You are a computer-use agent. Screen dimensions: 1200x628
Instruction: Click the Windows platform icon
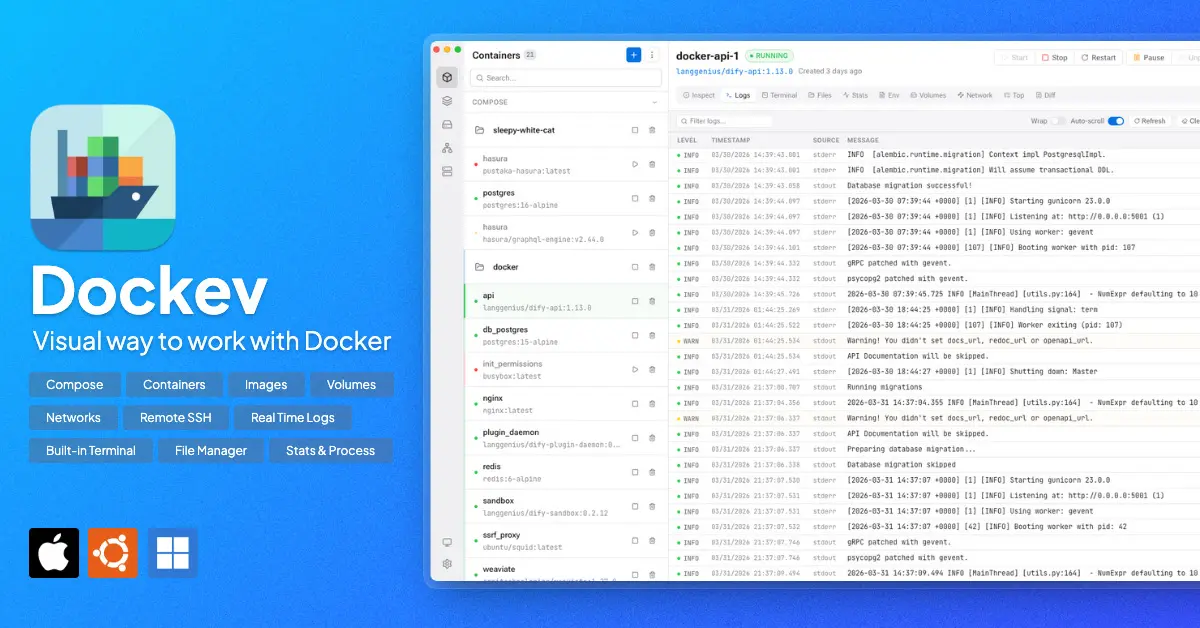click(x=173, y=553)
